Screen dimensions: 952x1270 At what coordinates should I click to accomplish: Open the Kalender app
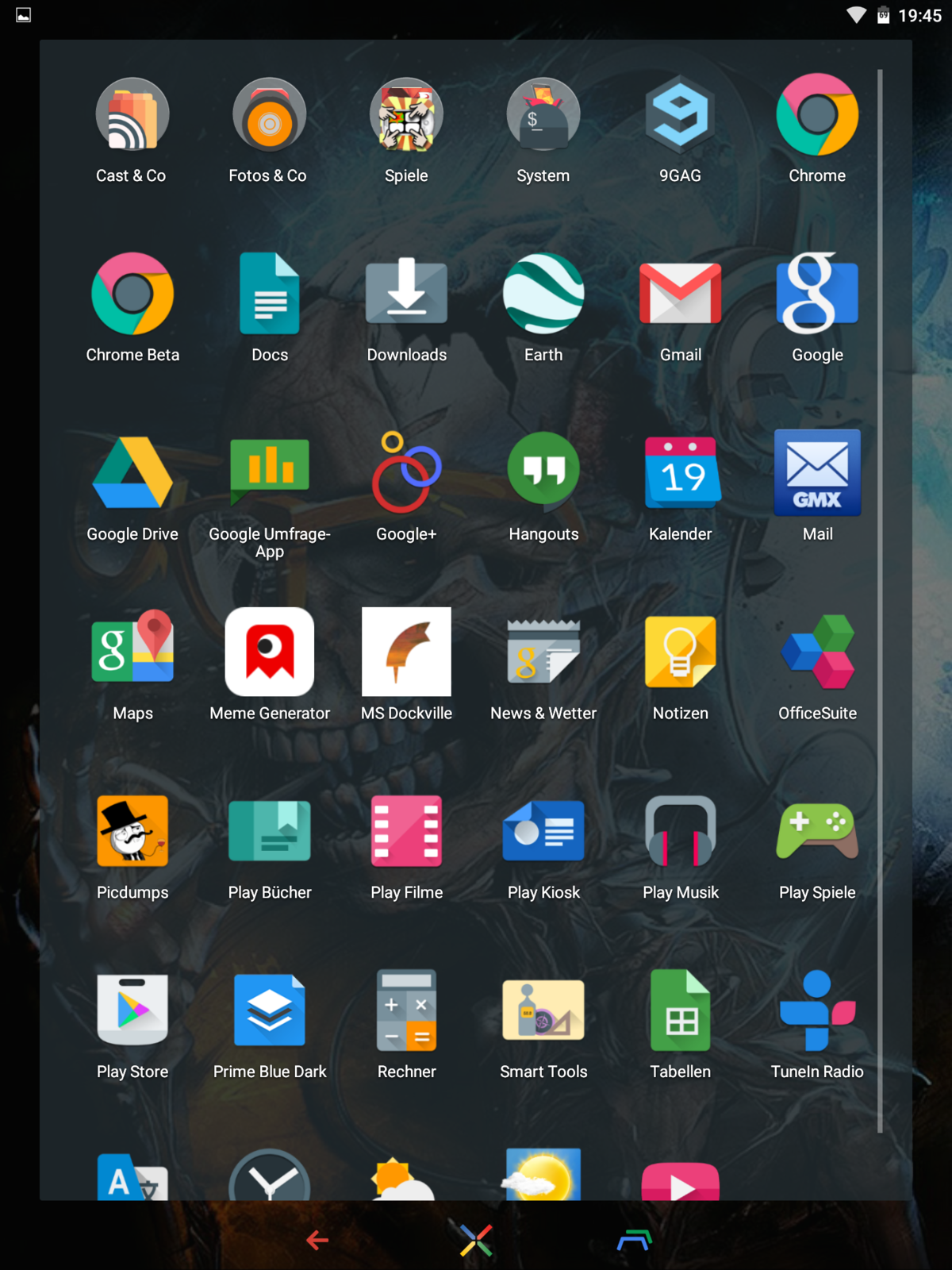click(680, 474)
